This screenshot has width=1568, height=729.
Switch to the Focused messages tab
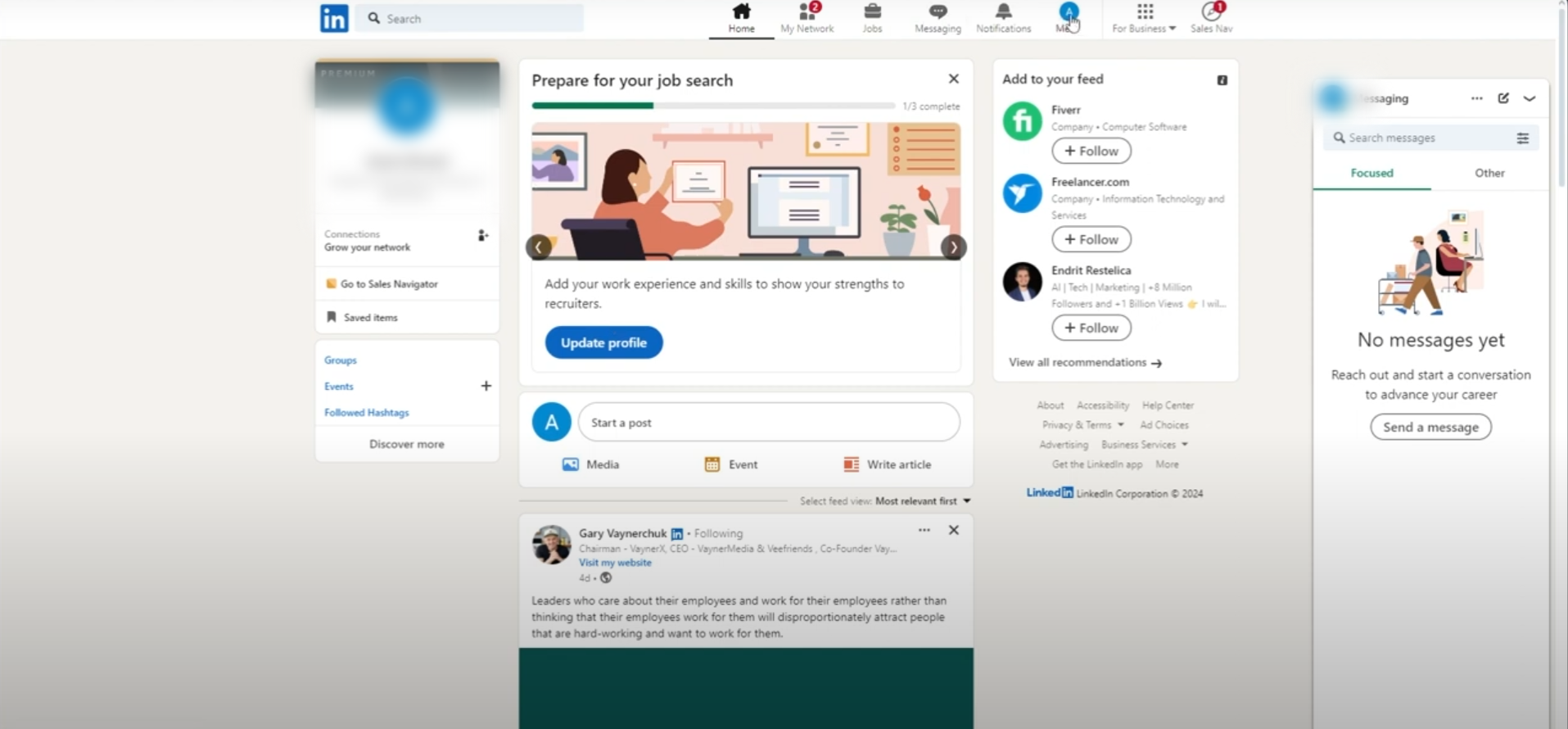click(x=1372, y=174)
